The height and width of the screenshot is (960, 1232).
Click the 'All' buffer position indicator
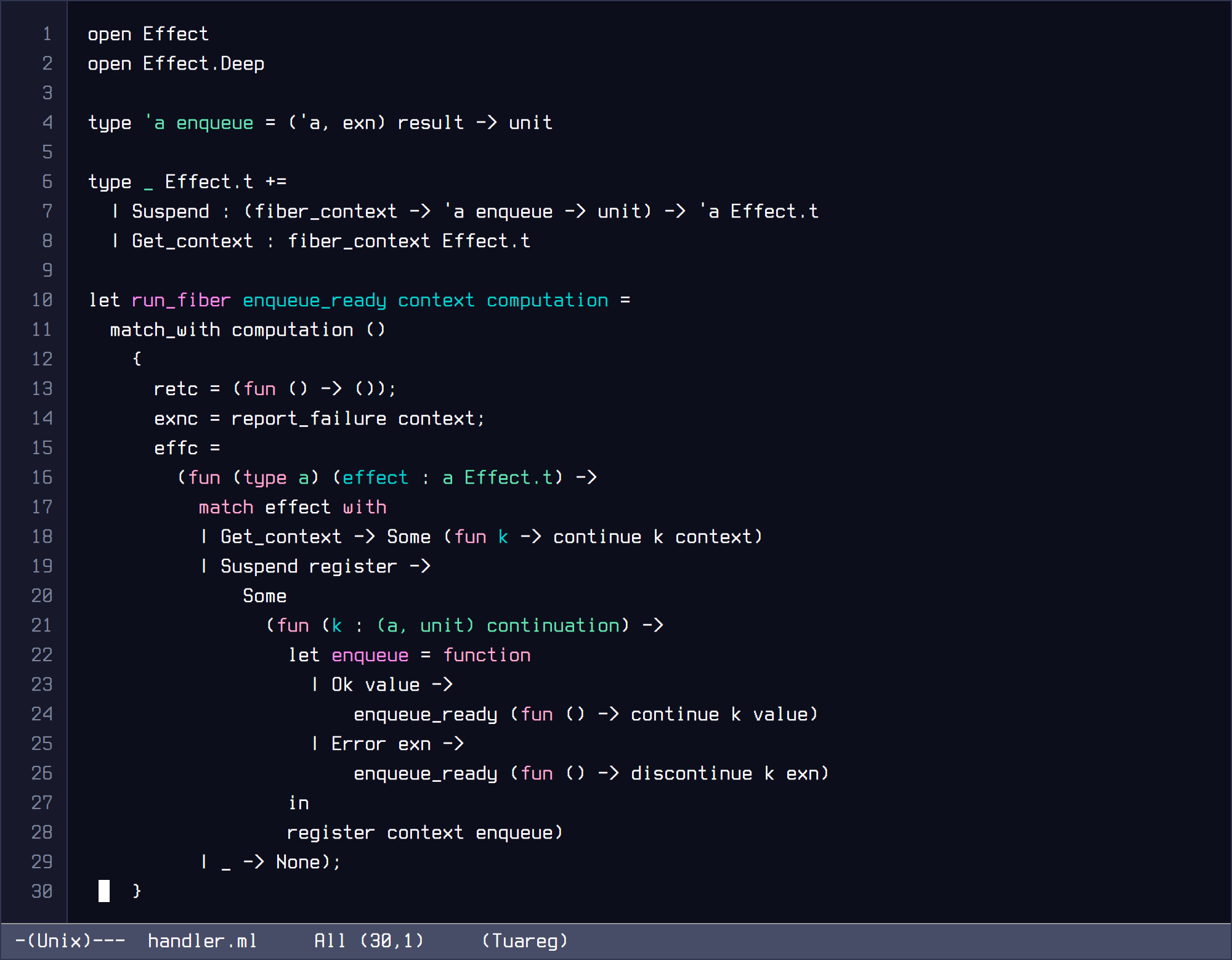click(330, 941)
